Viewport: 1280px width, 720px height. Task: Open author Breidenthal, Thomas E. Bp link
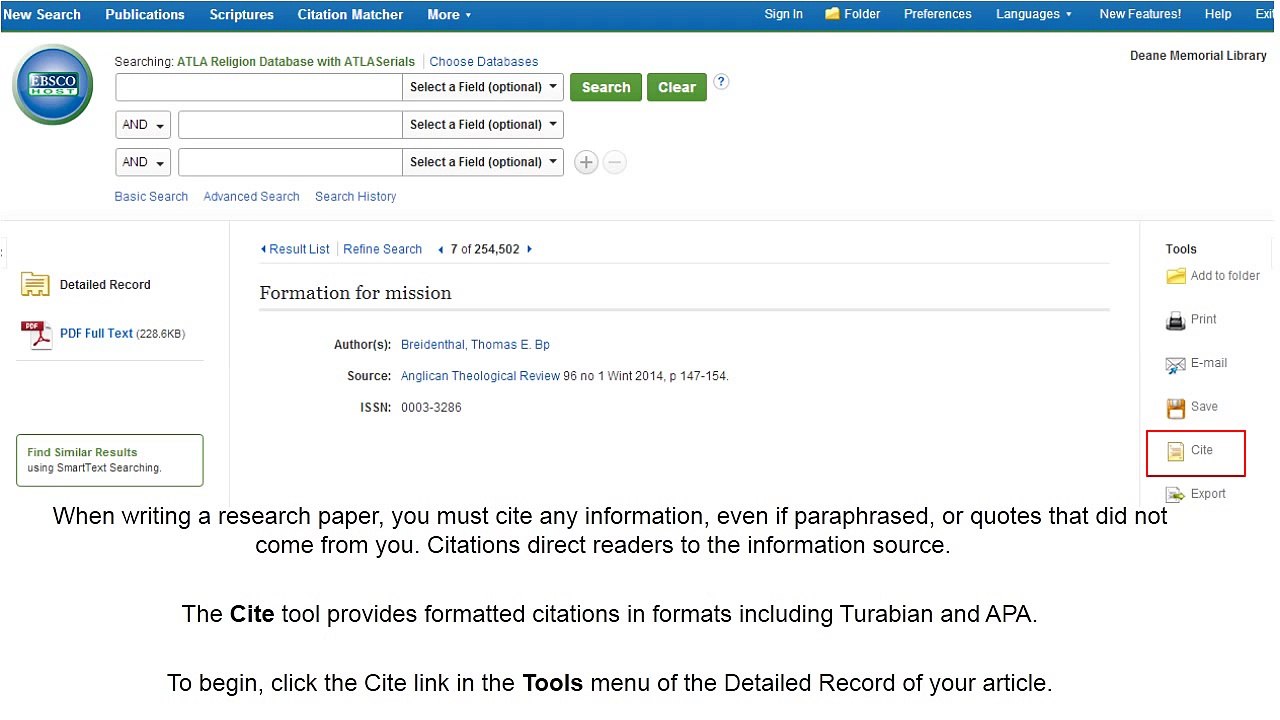point(475,345)
